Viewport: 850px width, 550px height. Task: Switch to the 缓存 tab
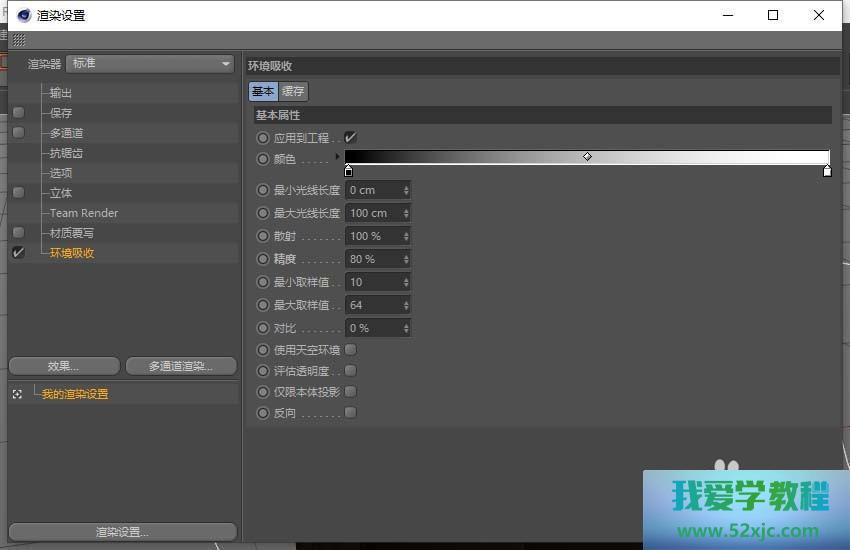click(x=293, y=91)
